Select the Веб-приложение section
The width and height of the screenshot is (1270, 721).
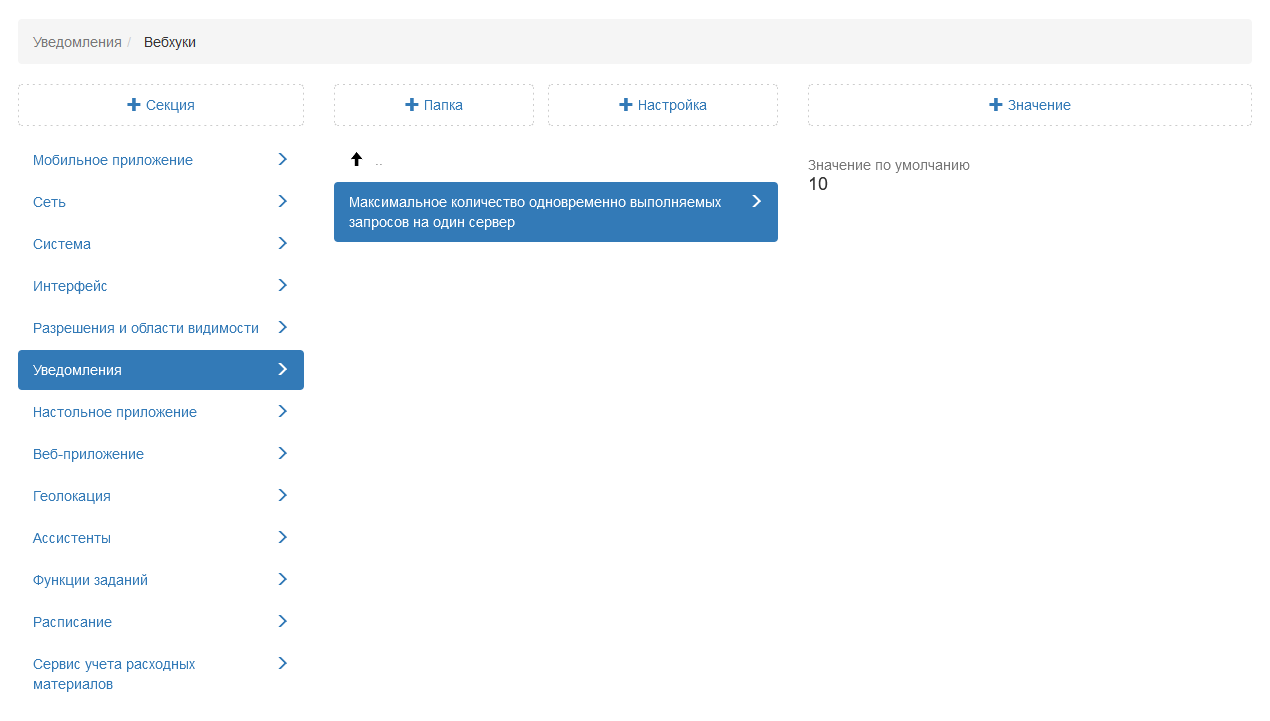(88, 454)
